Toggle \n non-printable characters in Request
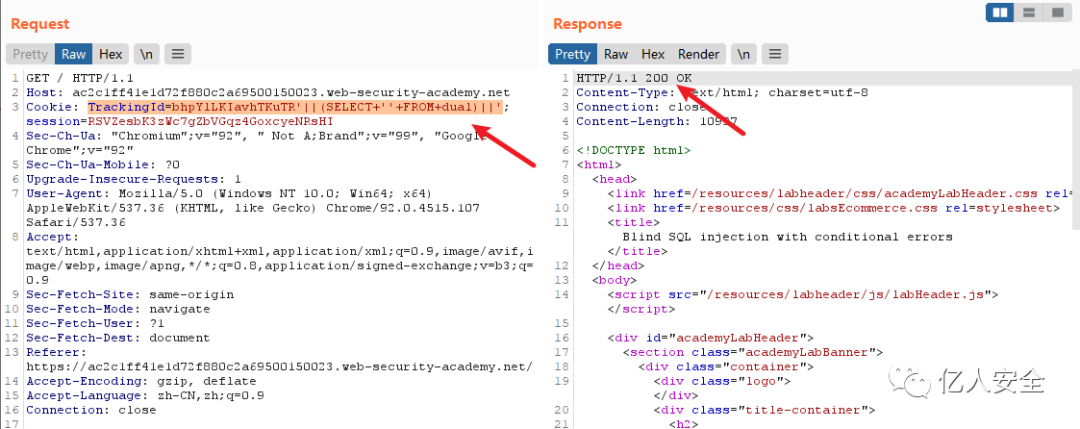This screenshot has width=1080, height=429. (146, 54)
